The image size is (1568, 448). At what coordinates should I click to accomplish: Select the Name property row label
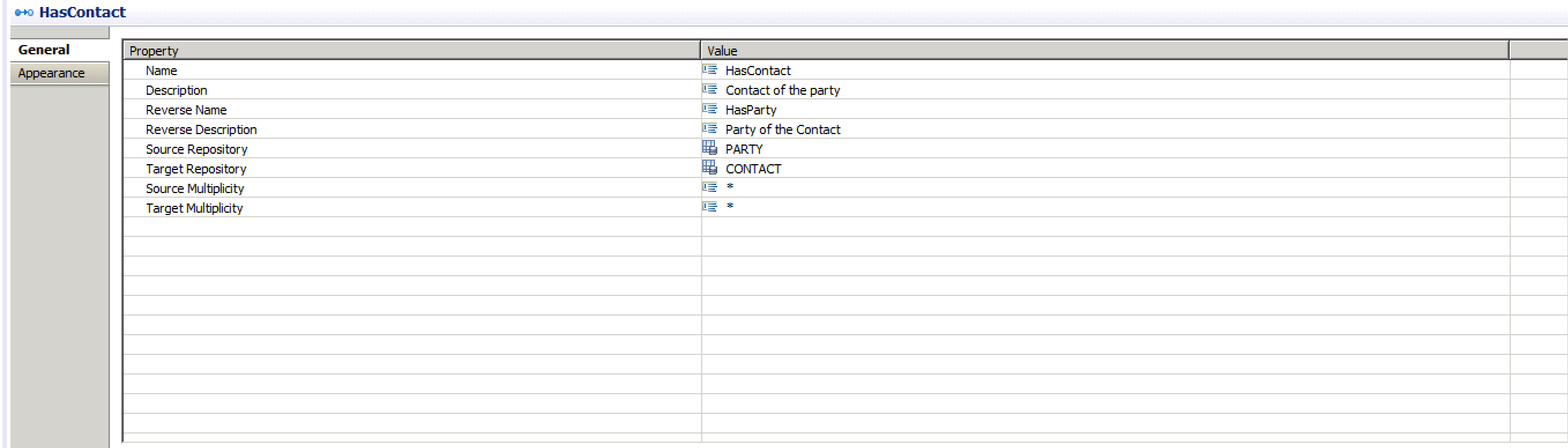pos(161,71)
